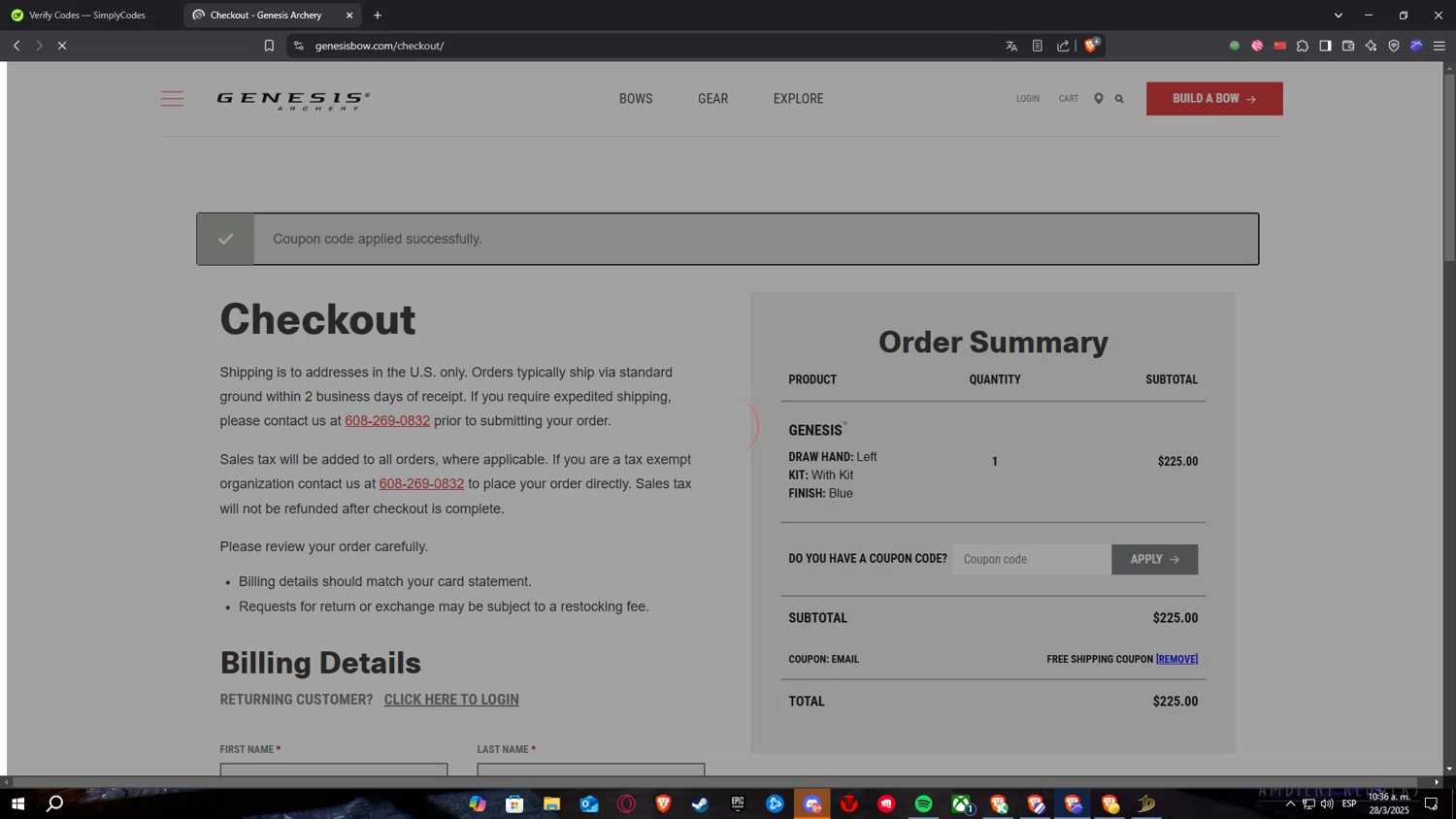
Task: Show hidden system tray icons
Action: [1290, 803]
